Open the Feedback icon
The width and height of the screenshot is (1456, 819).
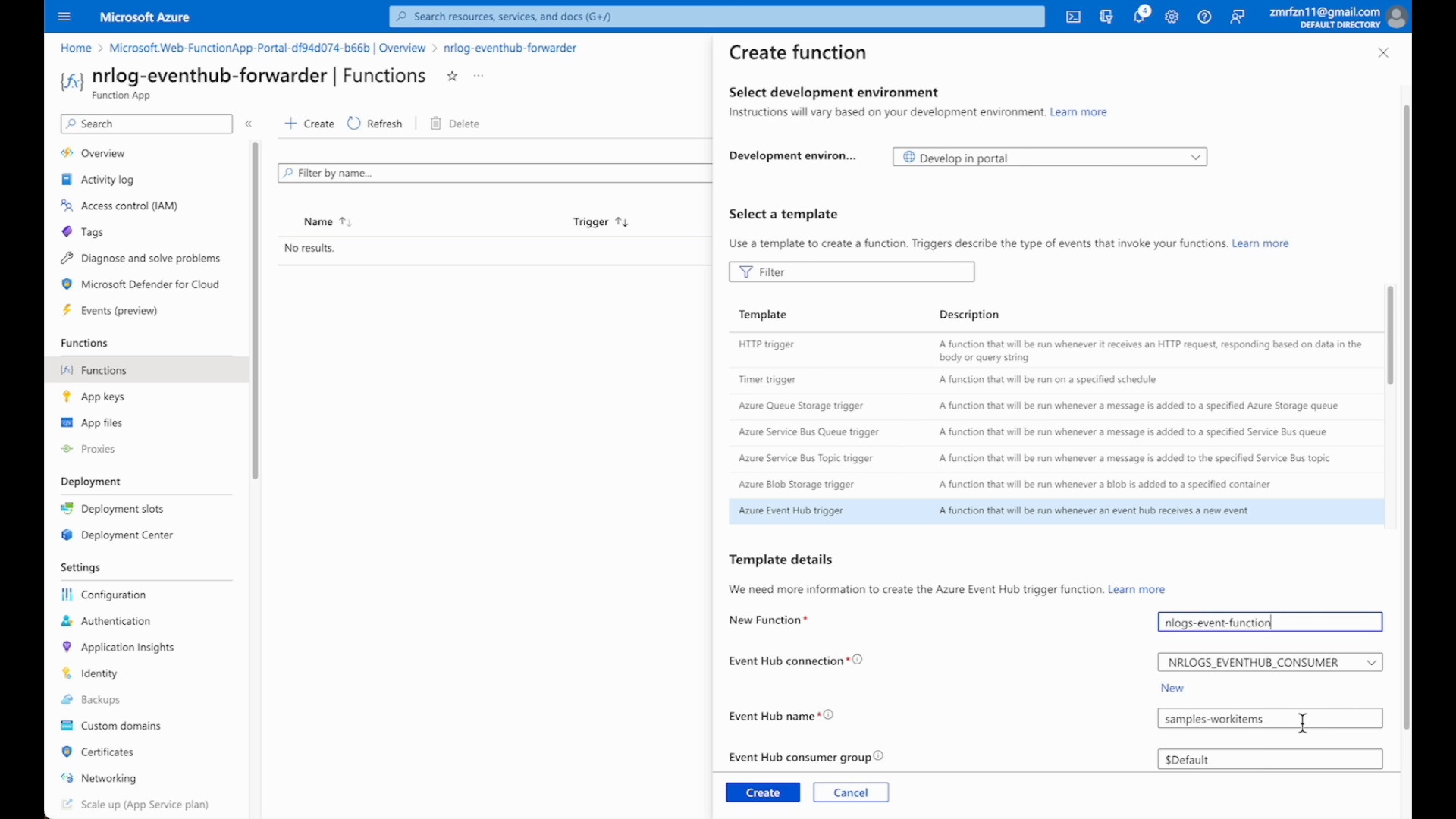point(1238,17)
